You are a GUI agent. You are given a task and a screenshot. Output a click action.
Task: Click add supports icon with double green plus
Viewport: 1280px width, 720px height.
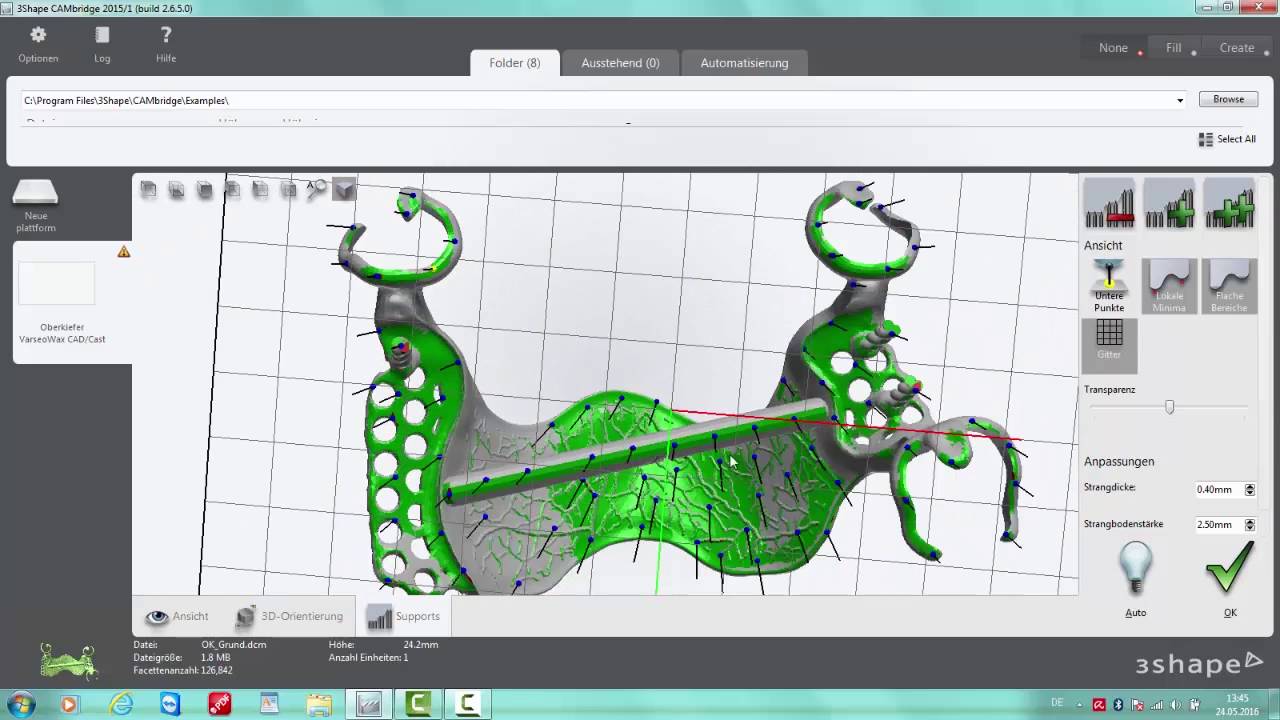click(x=1229, y=204)
